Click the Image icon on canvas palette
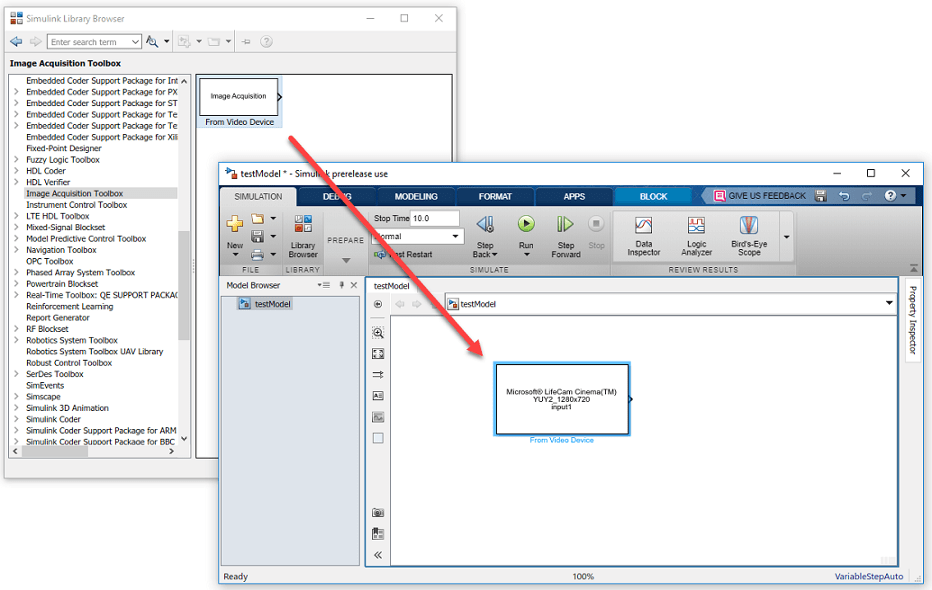This screenshot has height=590, width=932. point(378,417)
